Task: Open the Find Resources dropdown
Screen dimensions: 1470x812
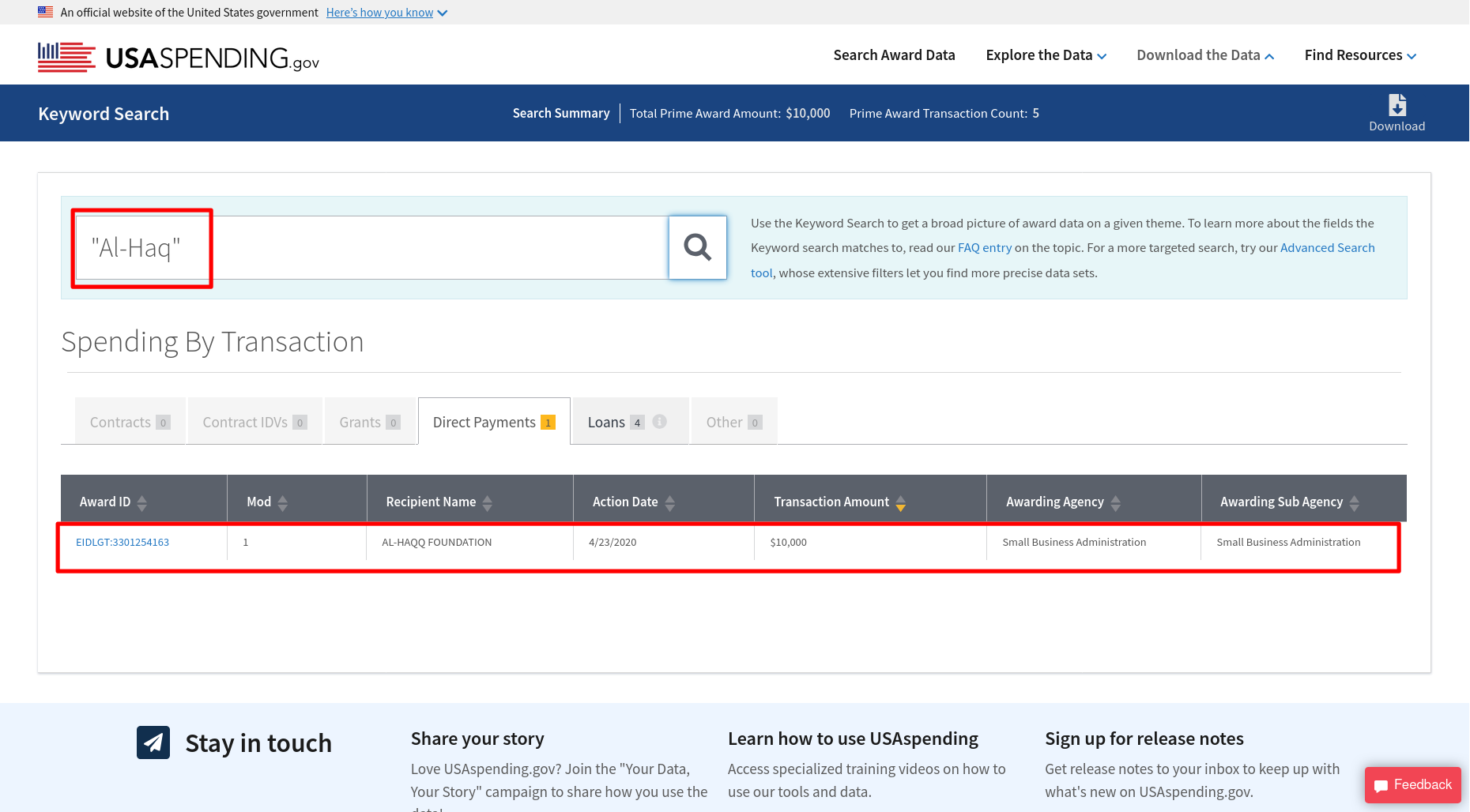Action: click(1359, 55)
